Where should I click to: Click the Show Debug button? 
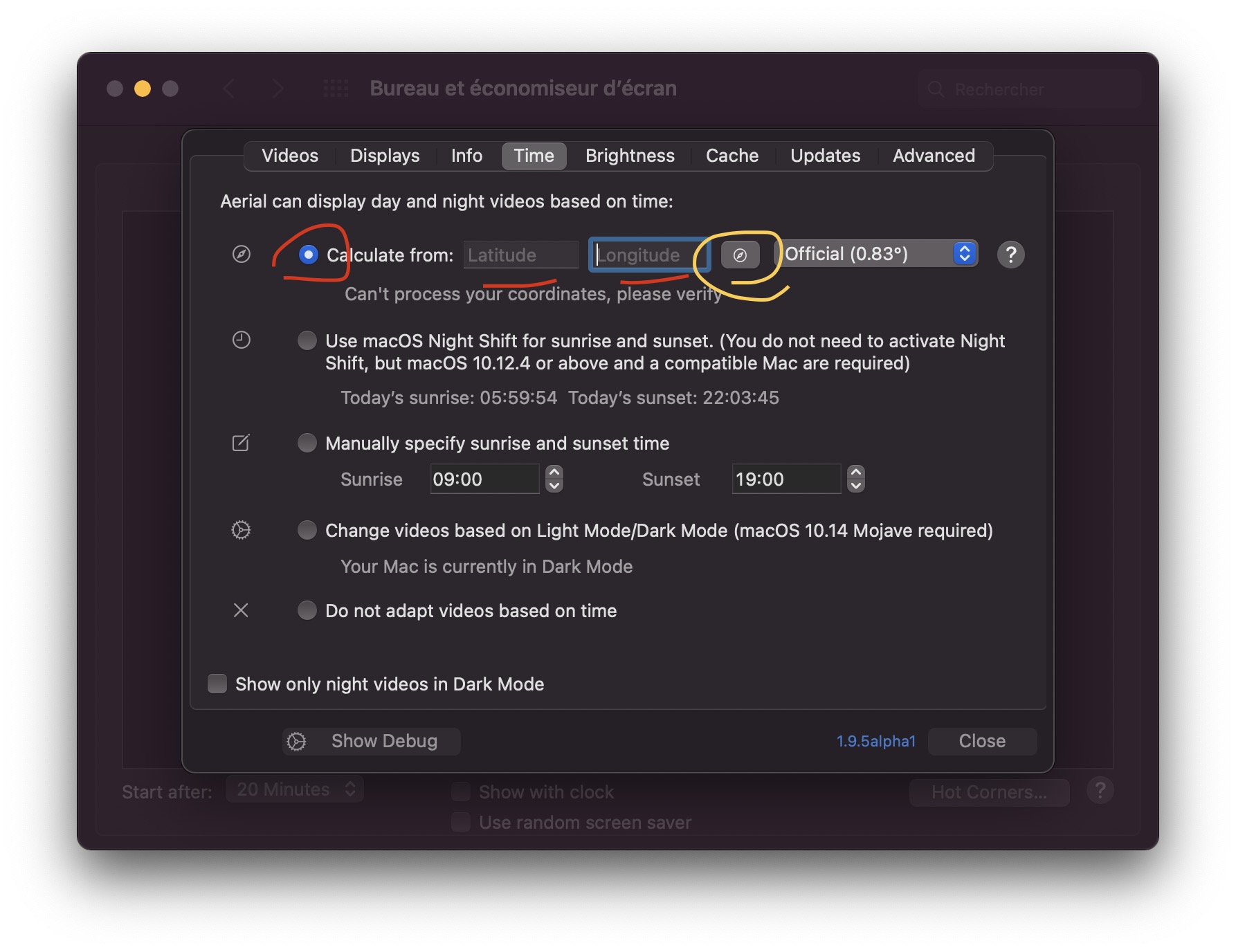point(372,741)
